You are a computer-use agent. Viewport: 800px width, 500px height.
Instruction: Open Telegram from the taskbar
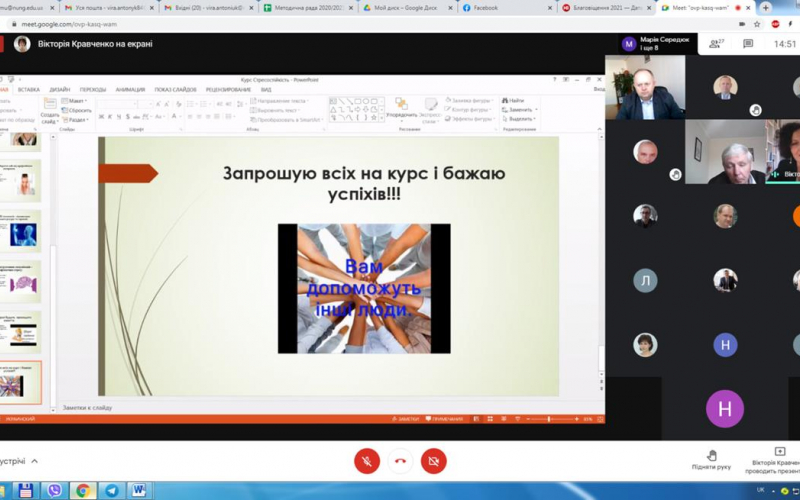[x=111, y=490]
